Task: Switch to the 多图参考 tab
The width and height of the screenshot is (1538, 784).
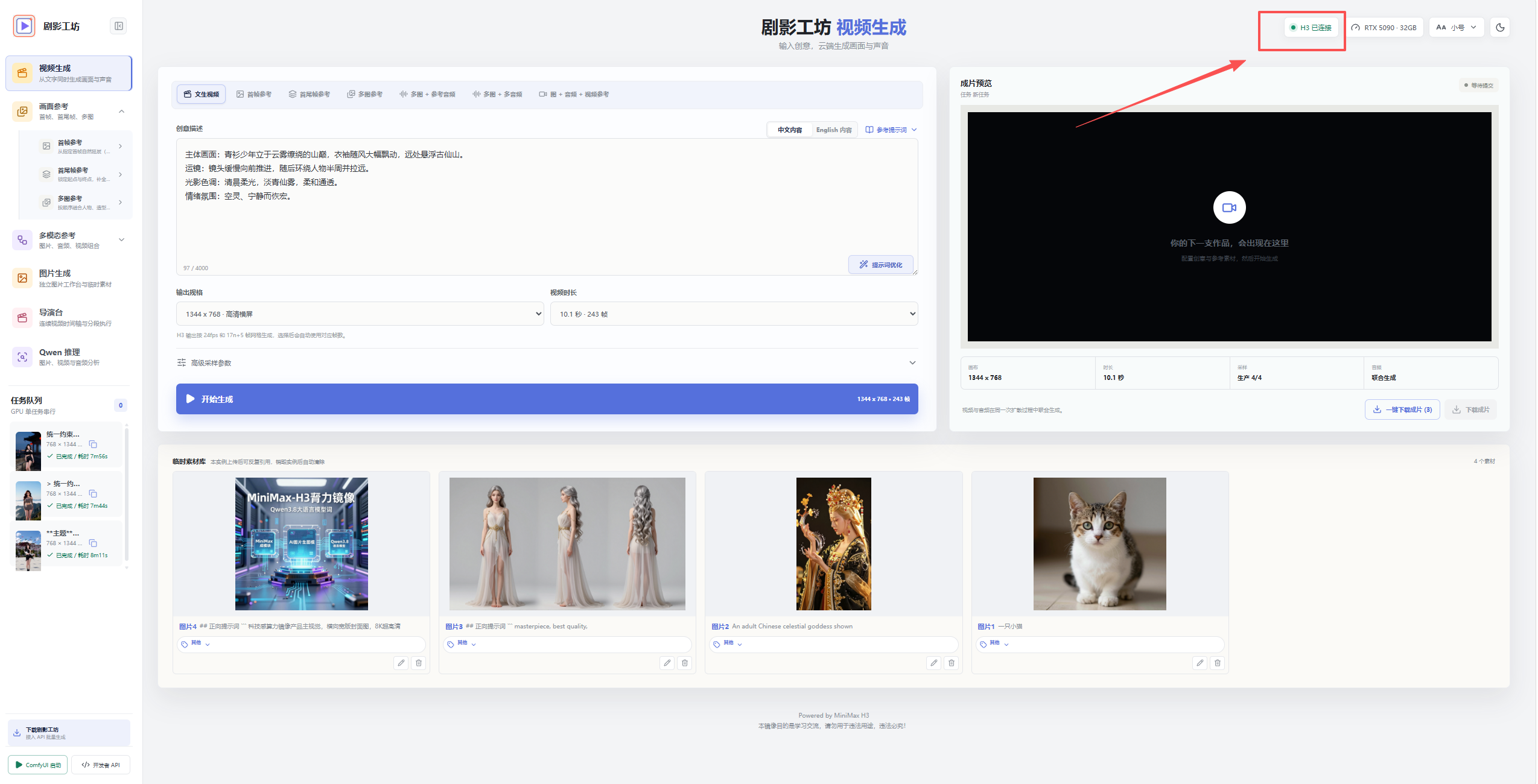Action: [365, 94]
